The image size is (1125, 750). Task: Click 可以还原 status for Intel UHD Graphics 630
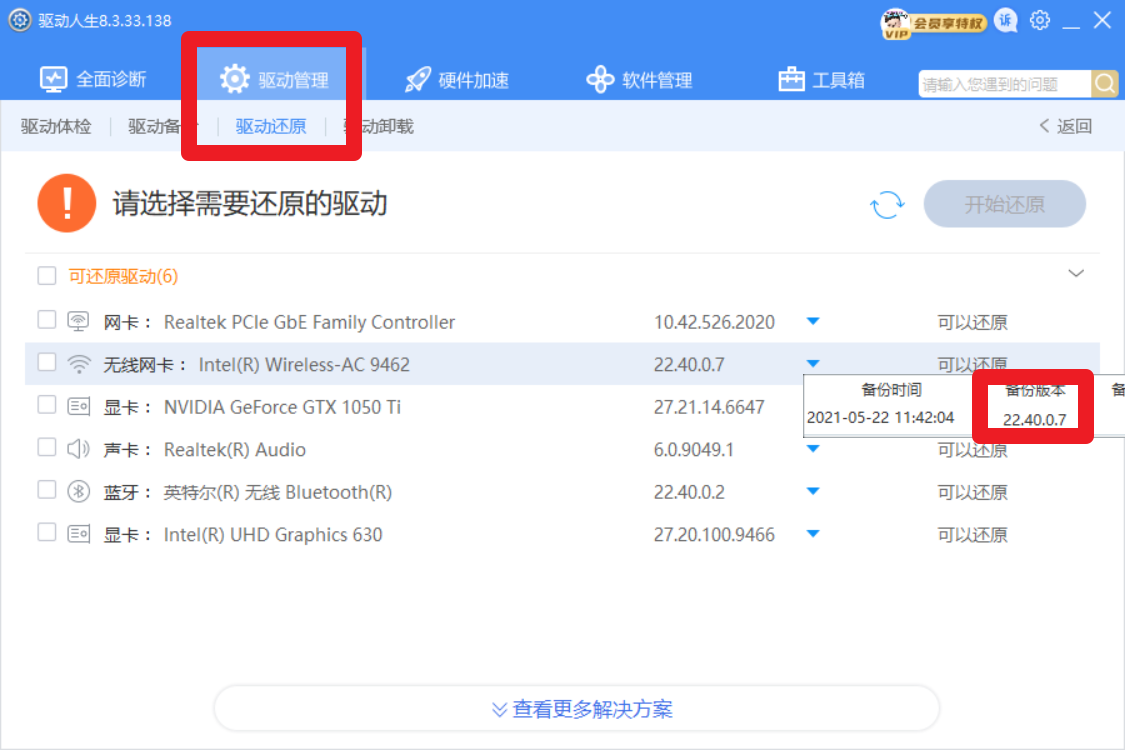tap(972, 535)
